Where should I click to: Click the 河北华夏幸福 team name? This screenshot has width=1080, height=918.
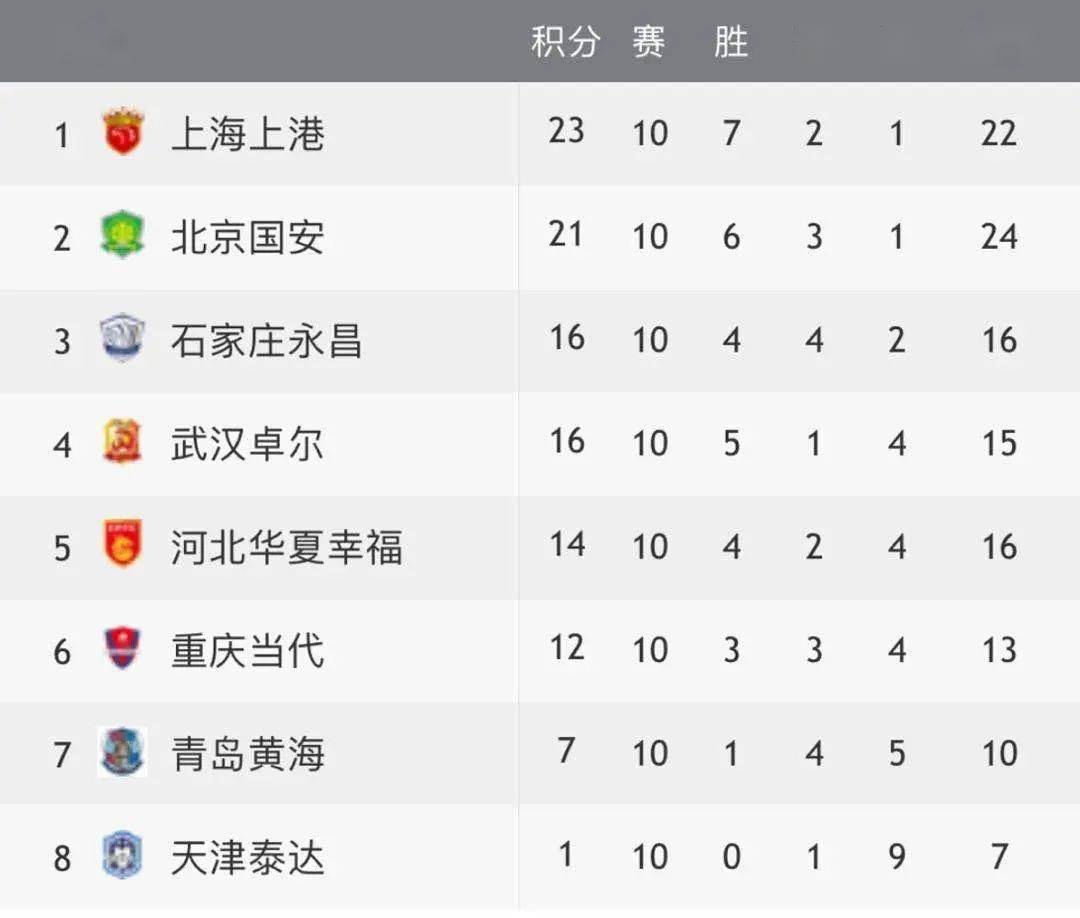287,547
